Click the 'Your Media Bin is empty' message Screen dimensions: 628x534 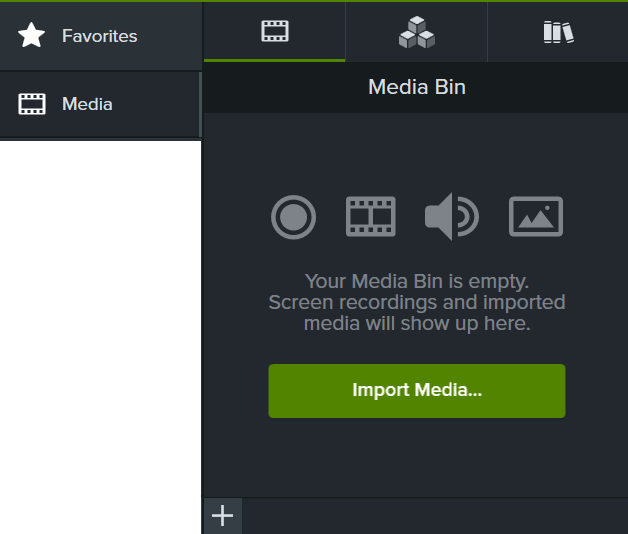point(416,281)
